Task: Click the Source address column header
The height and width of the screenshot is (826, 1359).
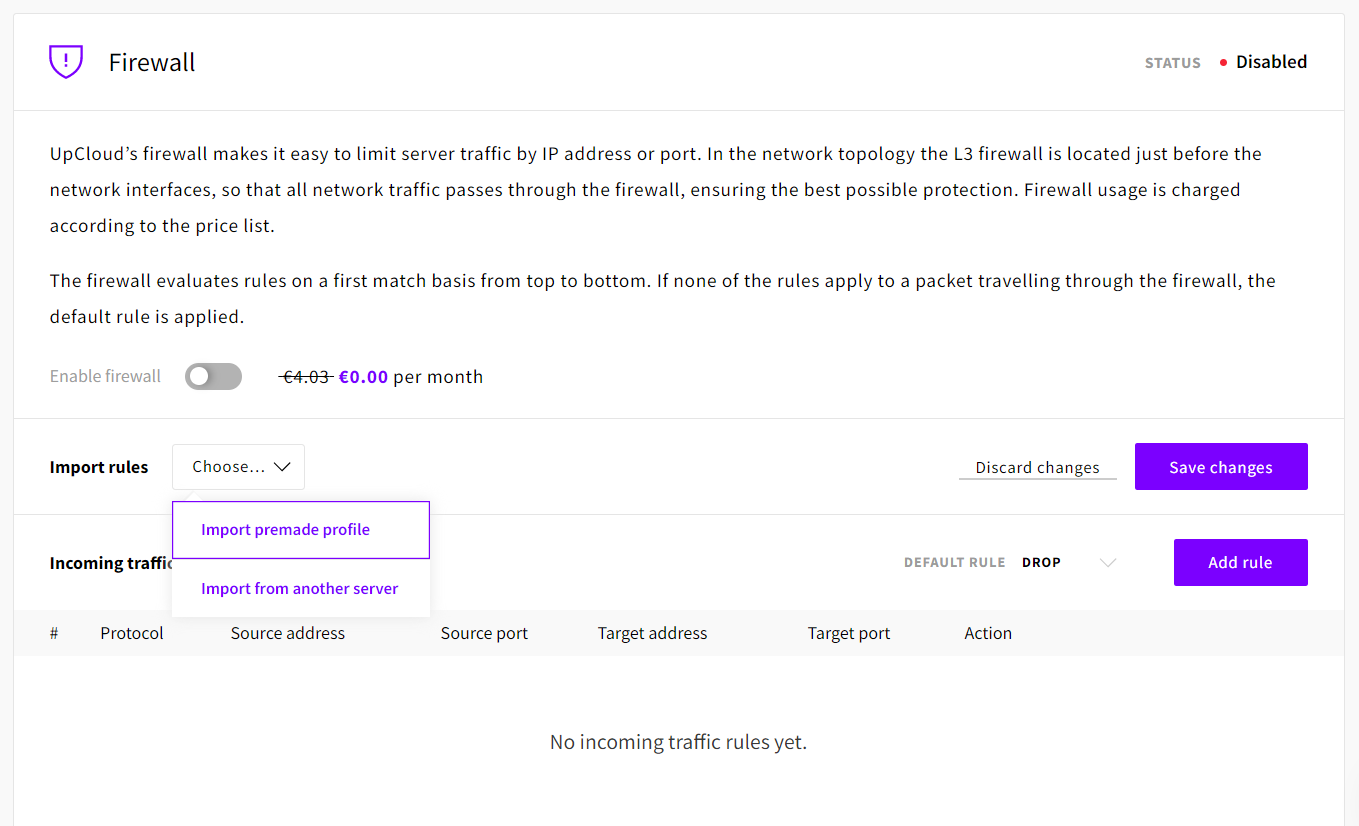Action: click(x=288, y=633)
